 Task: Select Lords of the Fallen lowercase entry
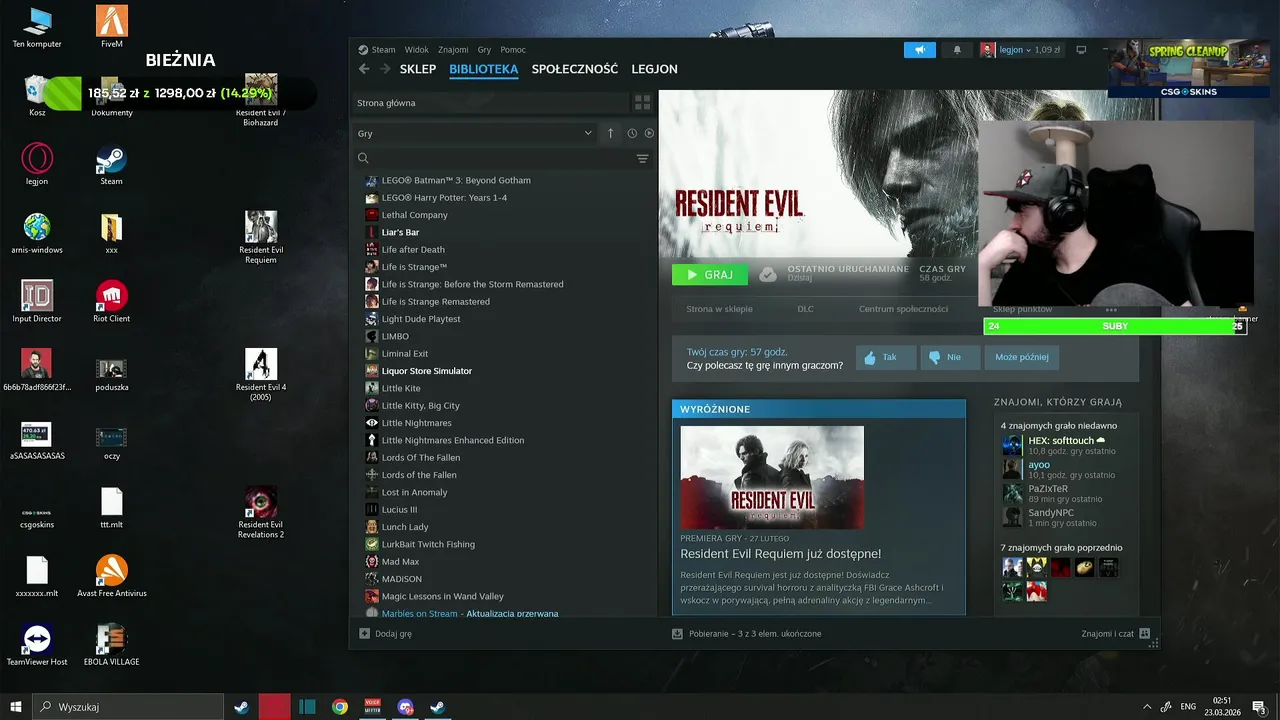point(418,475)
